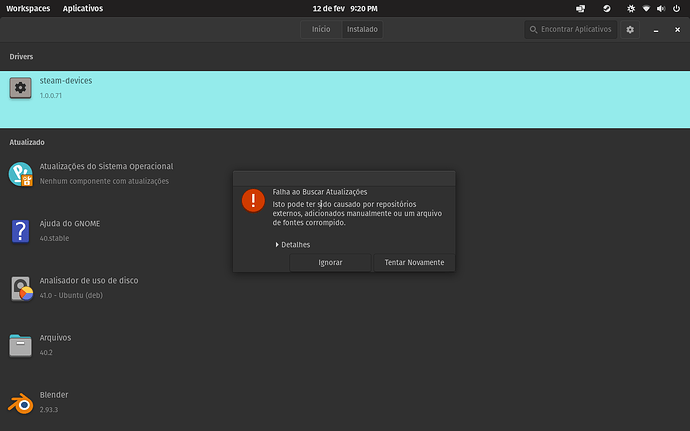Open the date and time clock menu
This screenshot has width=690, height=431.
tap(345, 8)
